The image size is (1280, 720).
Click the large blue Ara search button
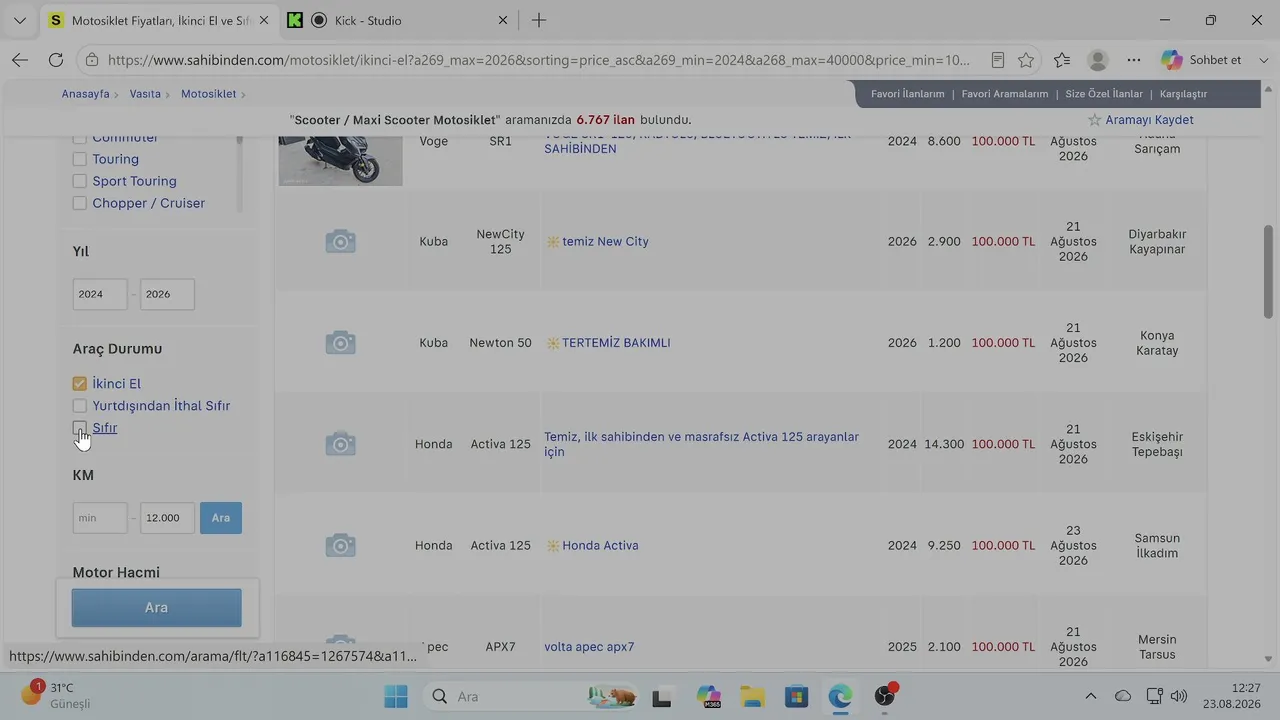pos(157,608)
